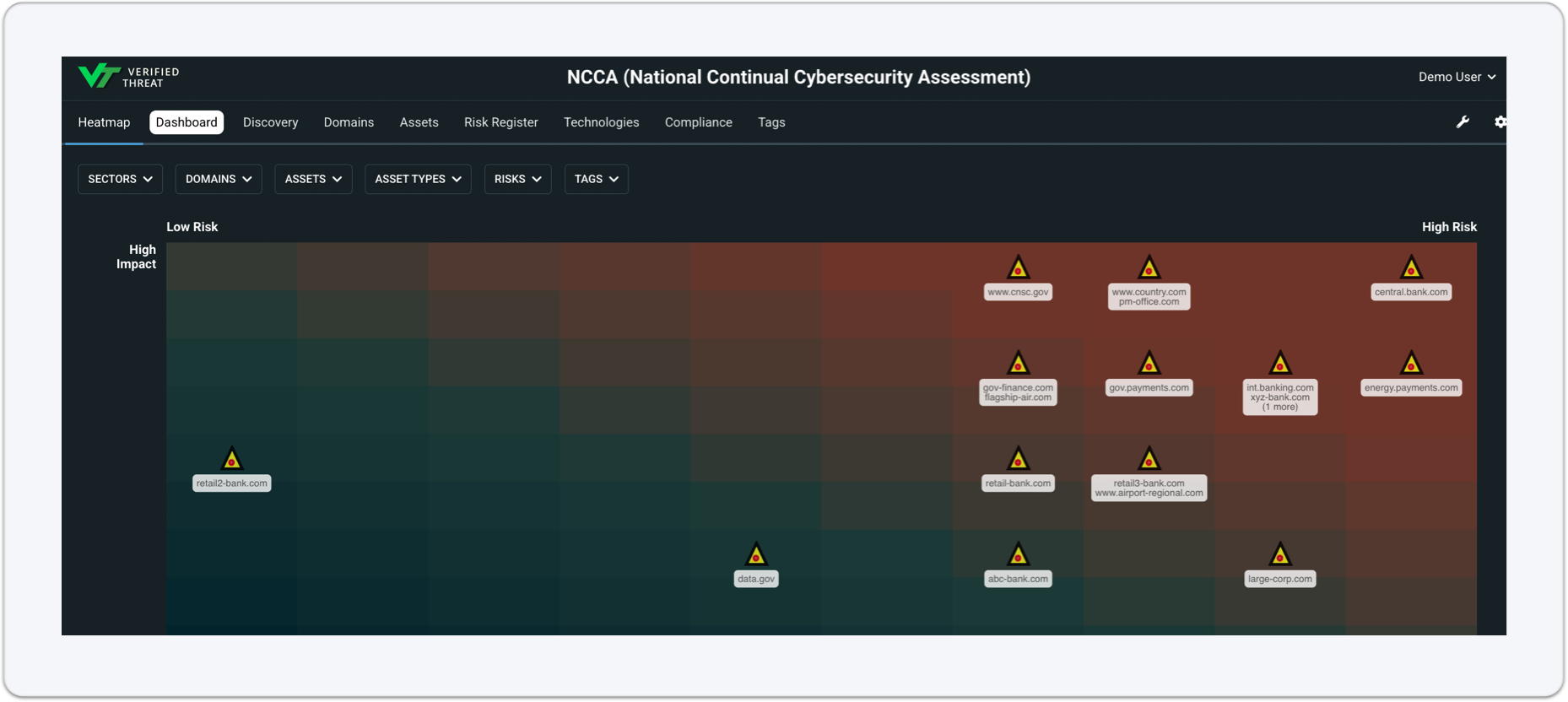
Task: Select the large-corp.com risk marker
Action: [1280, 554]
